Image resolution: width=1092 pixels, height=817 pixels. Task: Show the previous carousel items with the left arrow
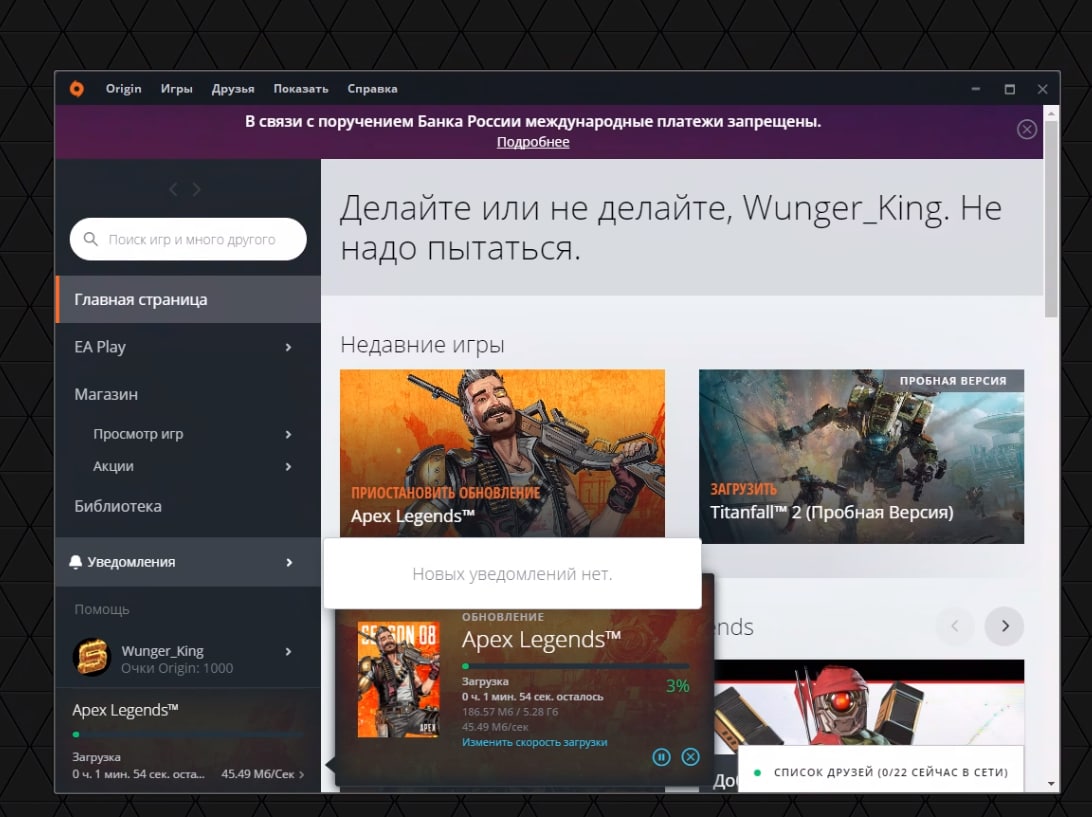coord(955,626)
